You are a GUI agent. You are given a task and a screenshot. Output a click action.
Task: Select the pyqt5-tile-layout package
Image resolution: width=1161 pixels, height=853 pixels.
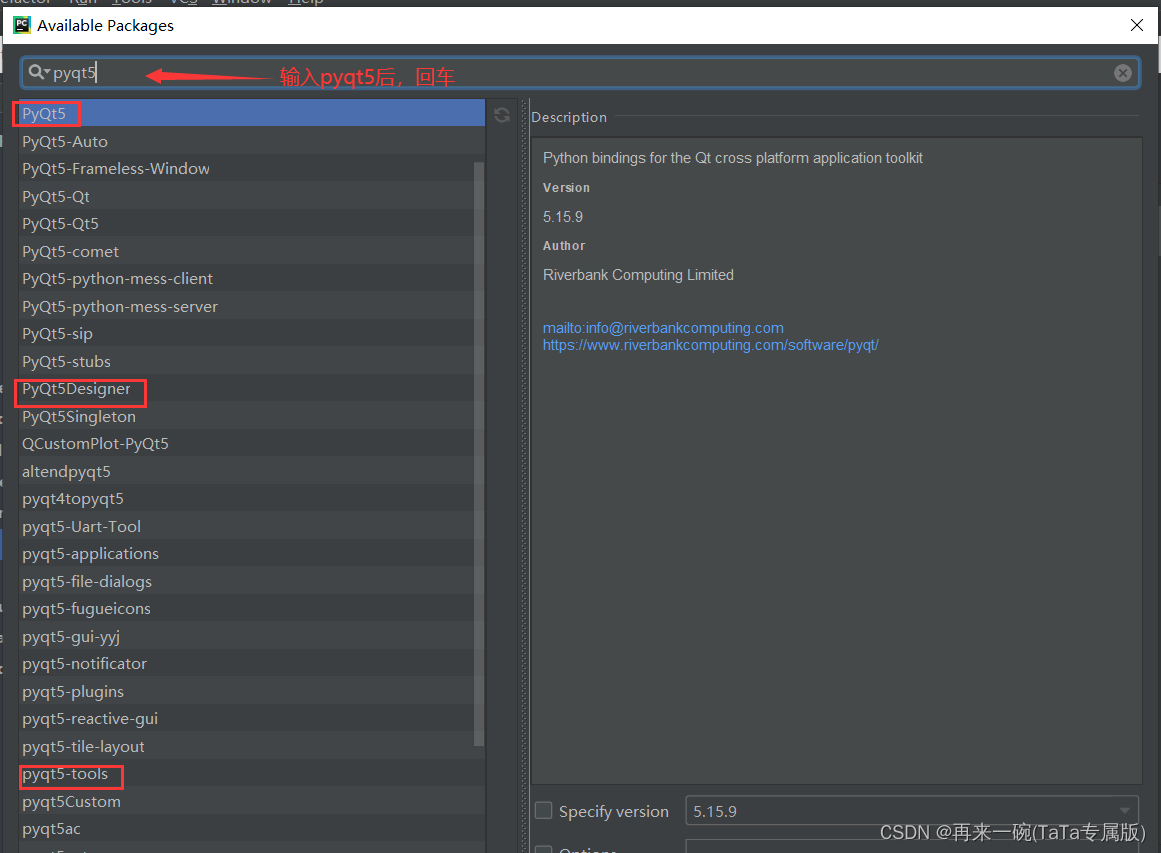click(x=252, y=746)
